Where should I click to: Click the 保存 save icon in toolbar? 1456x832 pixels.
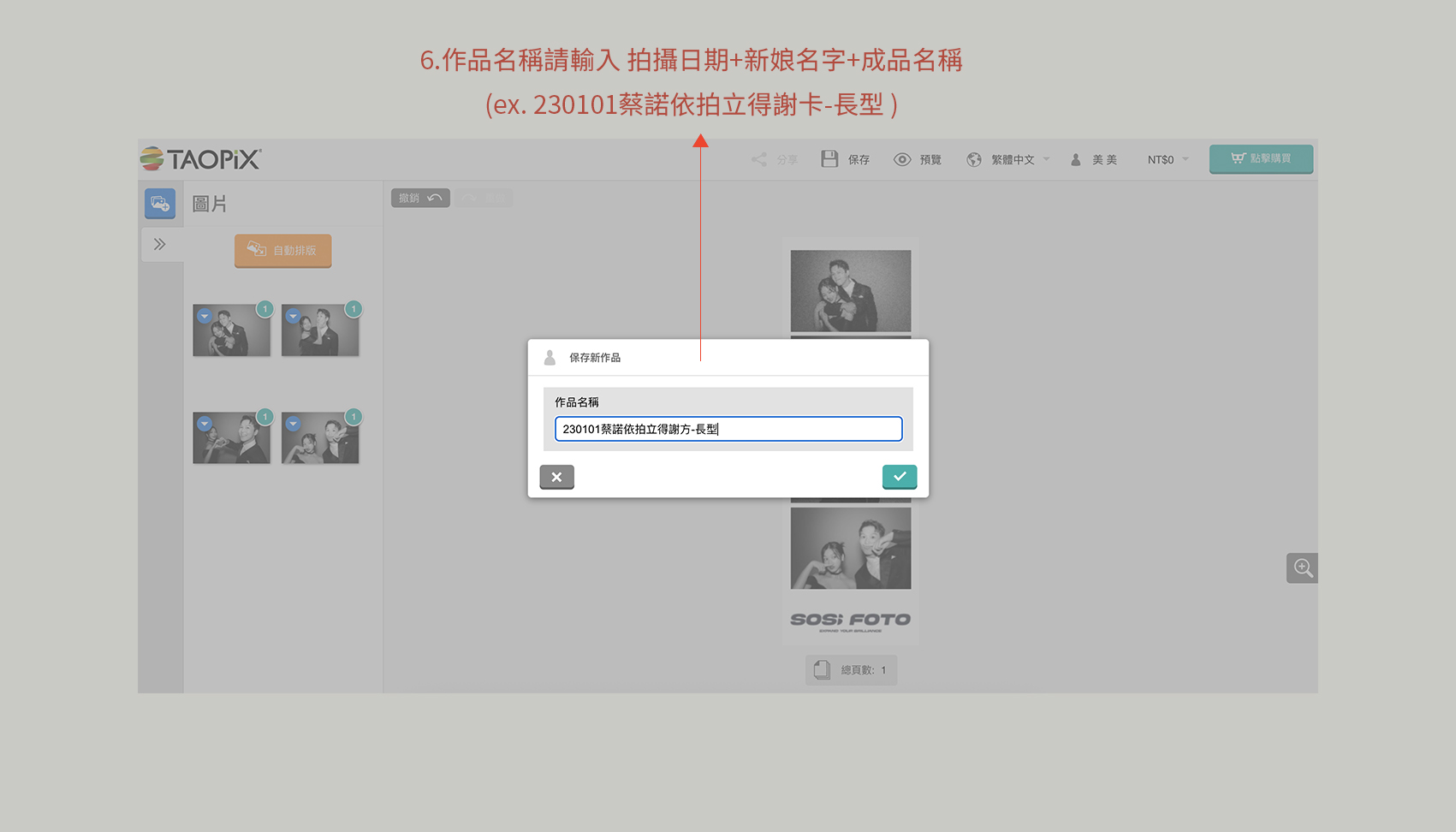tap(829, 159)
